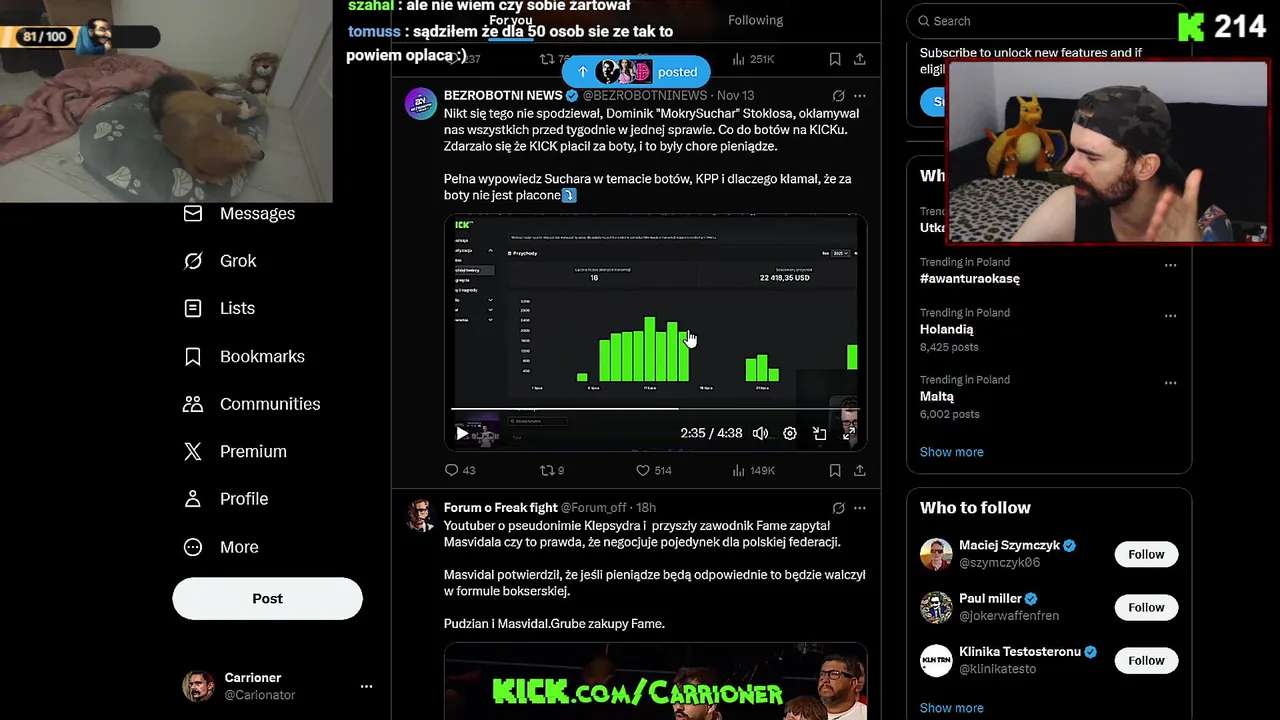The width and height of the screenshot is (1280, 720).
Task: Open Grok explain icon on BEZROBOTNI post
Action: (838, 96)
